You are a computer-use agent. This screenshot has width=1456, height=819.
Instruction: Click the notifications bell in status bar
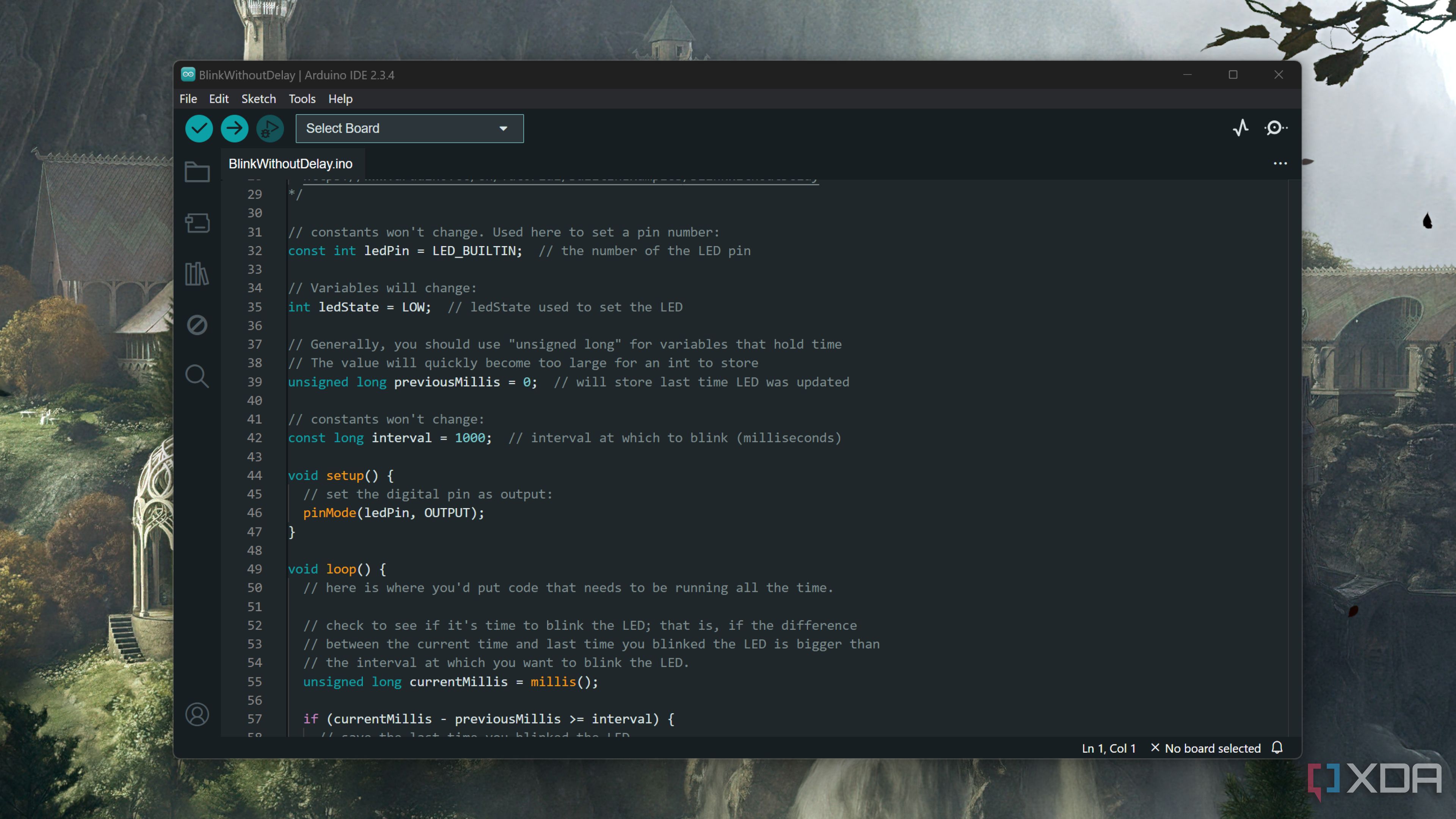pyautogui.click(x=1277, y=748)
